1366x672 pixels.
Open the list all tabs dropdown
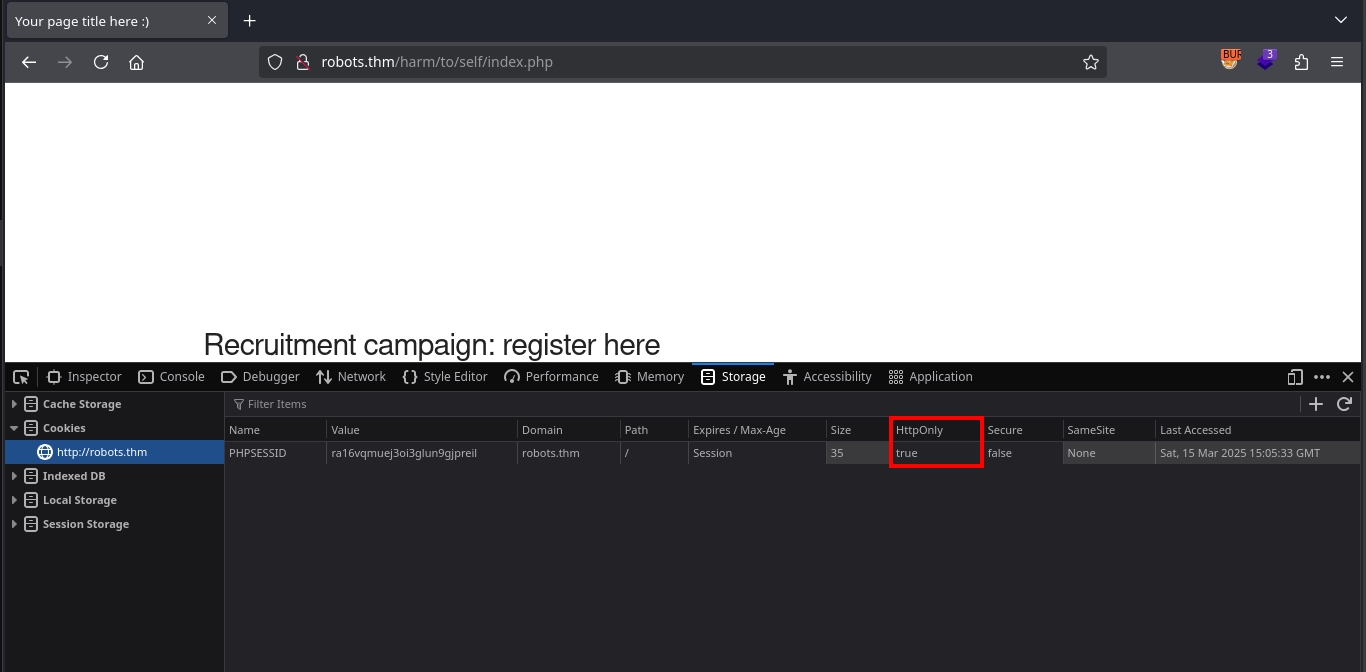tap(1341, 20)
